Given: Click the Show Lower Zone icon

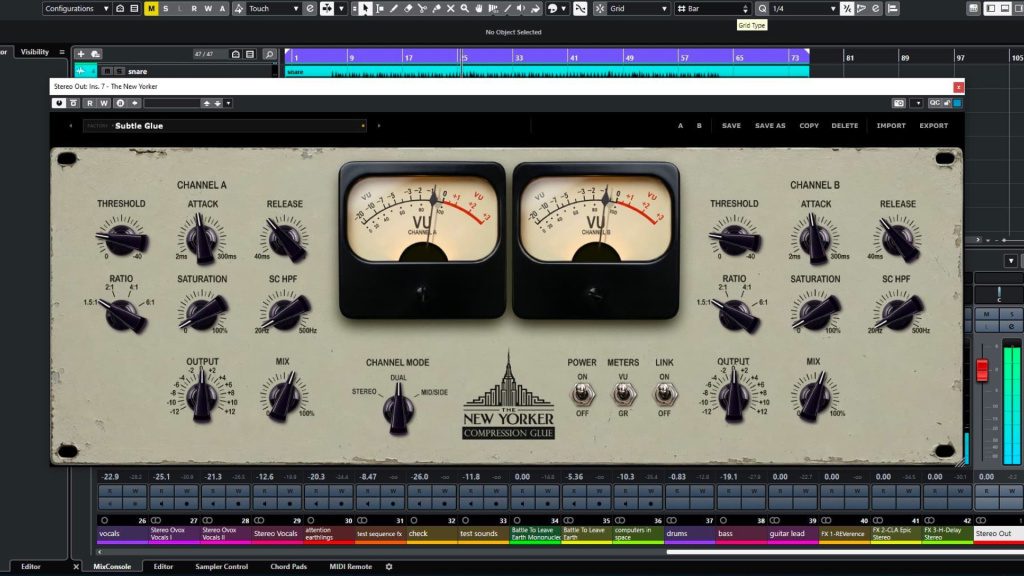Looking at the screenshot, I should [x=1006, y=8].
